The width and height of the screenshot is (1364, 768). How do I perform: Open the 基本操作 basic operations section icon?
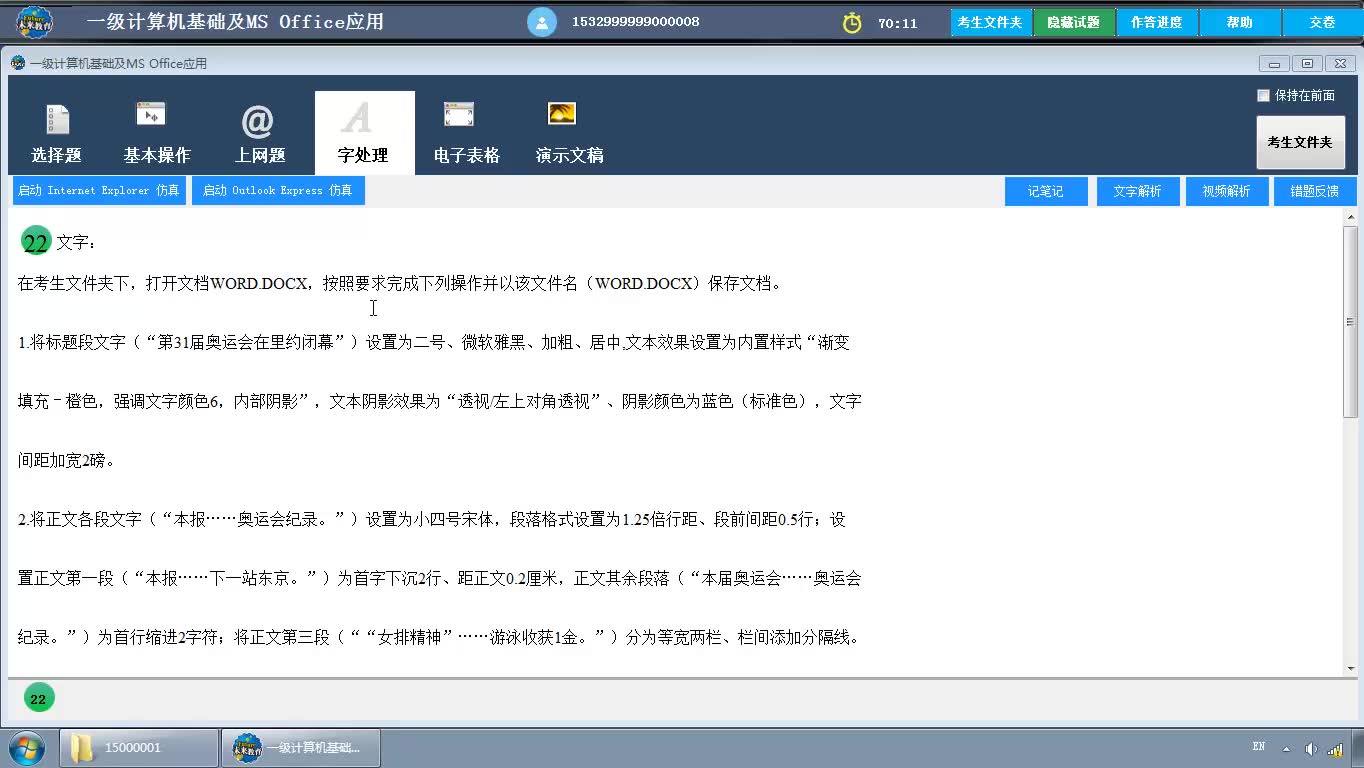tap(155, 130)
